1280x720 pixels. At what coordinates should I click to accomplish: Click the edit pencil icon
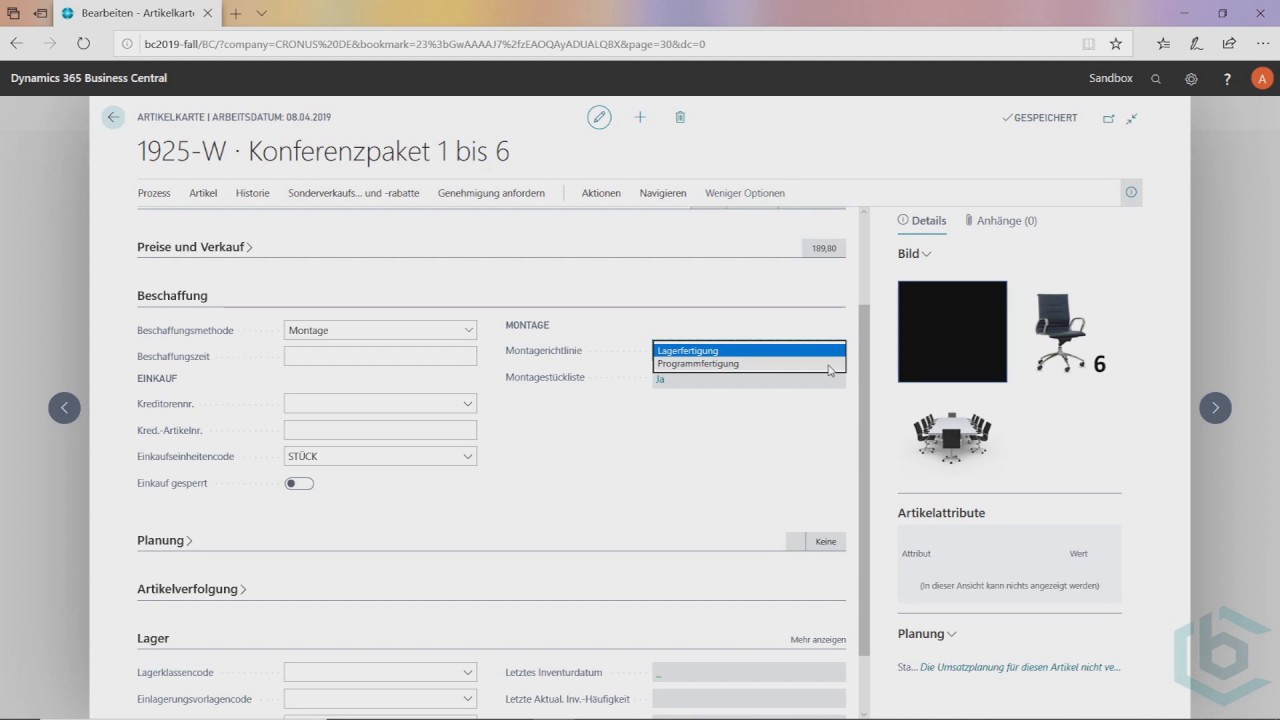pyautogui.click(x=599, y=117)
